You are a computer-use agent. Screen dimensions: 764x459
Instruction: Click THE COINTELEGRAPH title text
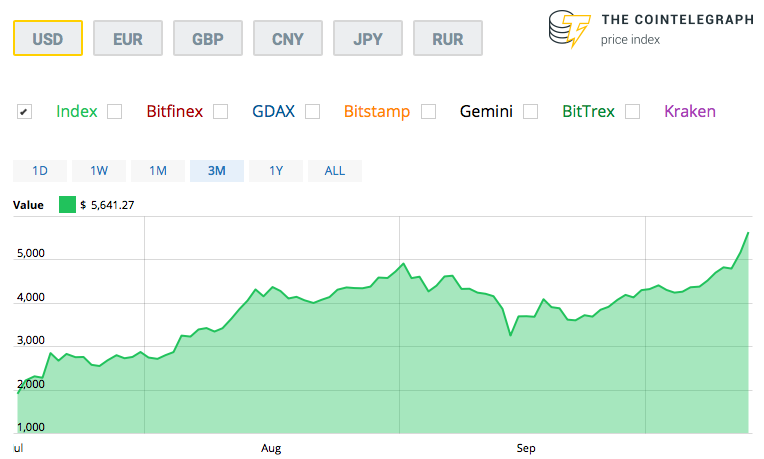tap(678, 19)
